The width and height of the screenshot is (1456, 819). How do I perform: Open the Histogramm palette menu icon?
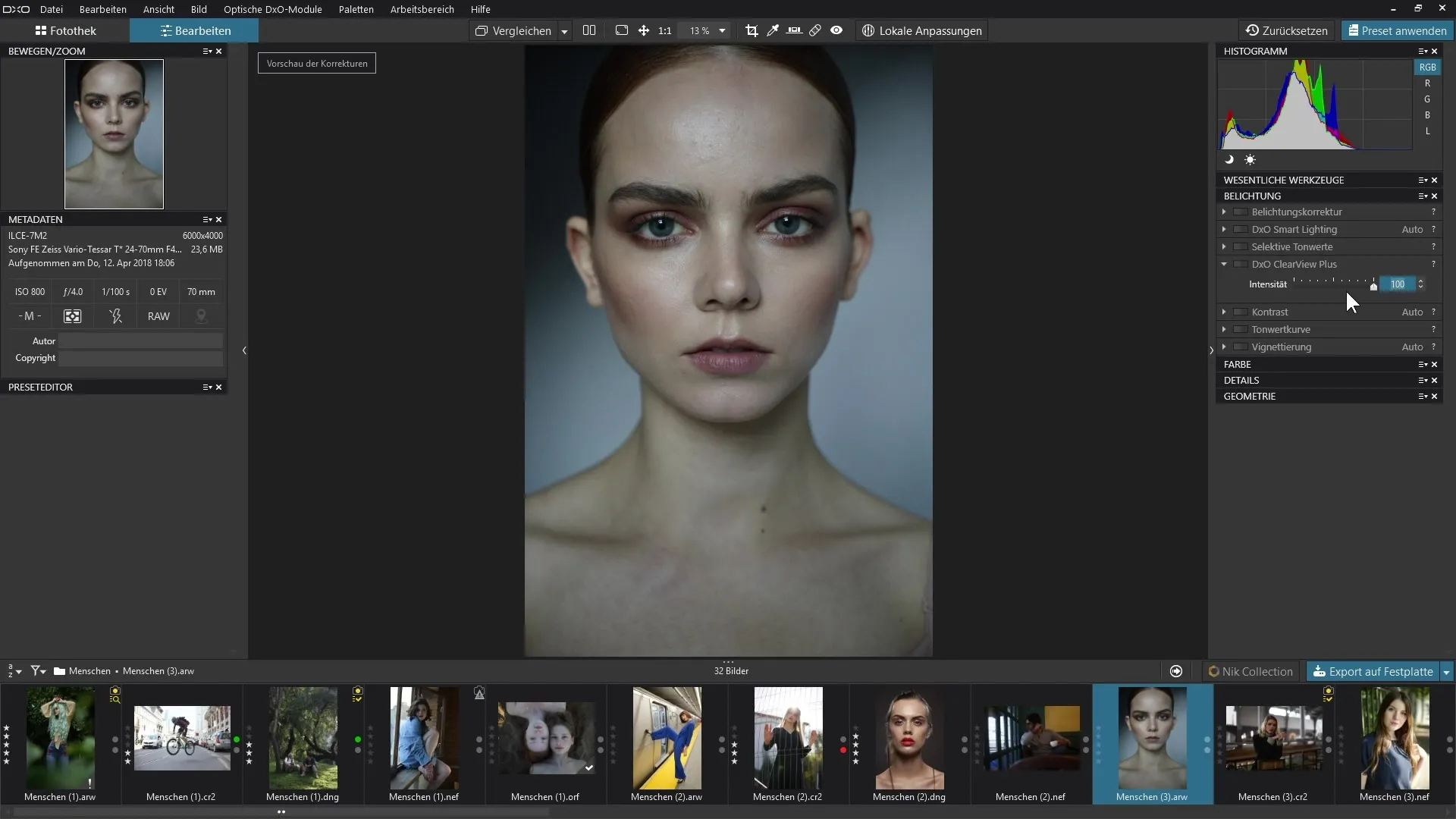(x=1423, y=51)
